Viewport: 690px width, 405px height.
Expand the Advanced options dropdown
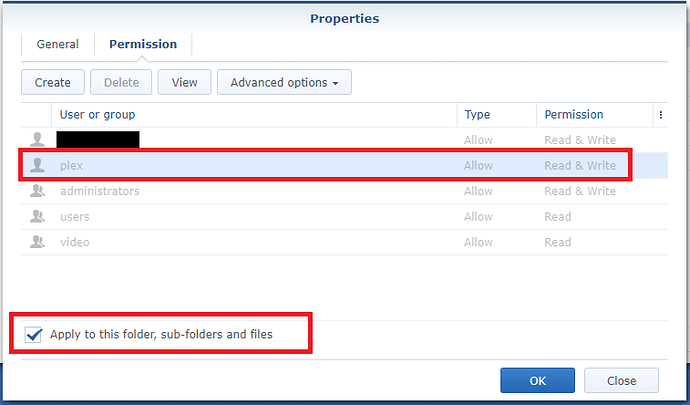pyautogui.click(x=284, y=83)
